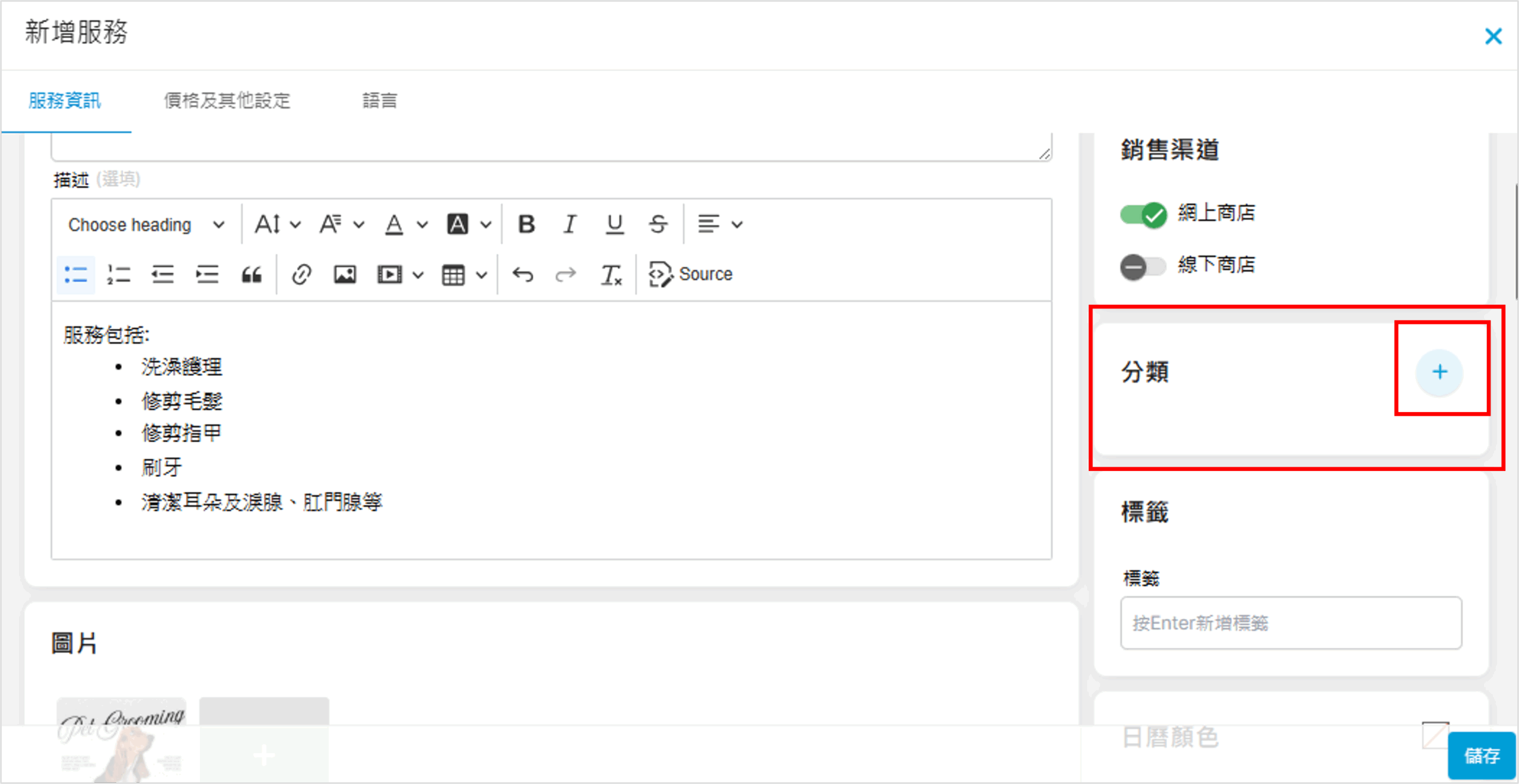Insert a link in description
Image resolution: width=1519 pixels, height=784 pixels.
[x=301, y=275]
